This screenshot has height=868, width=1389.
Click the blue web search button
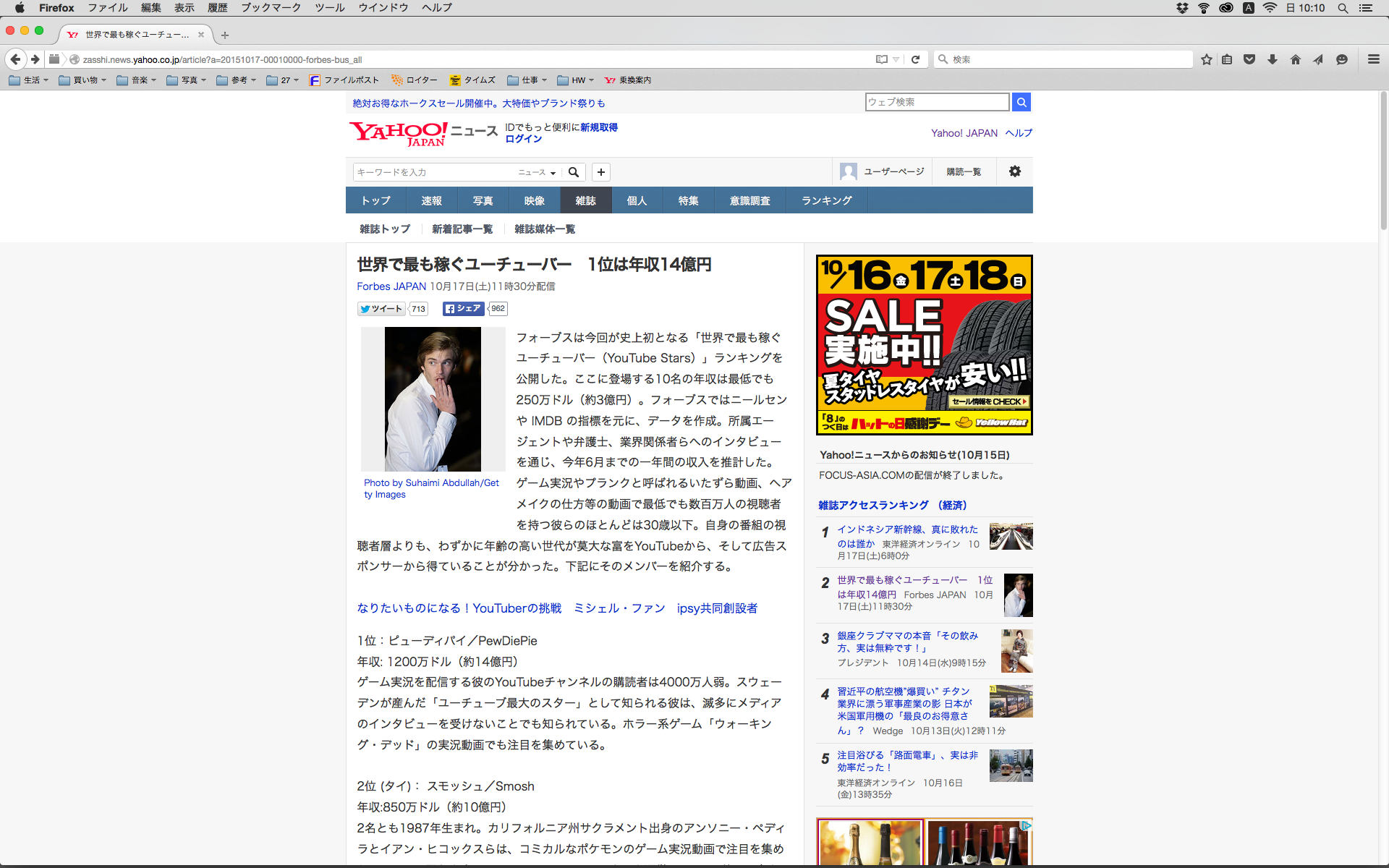1021,102
